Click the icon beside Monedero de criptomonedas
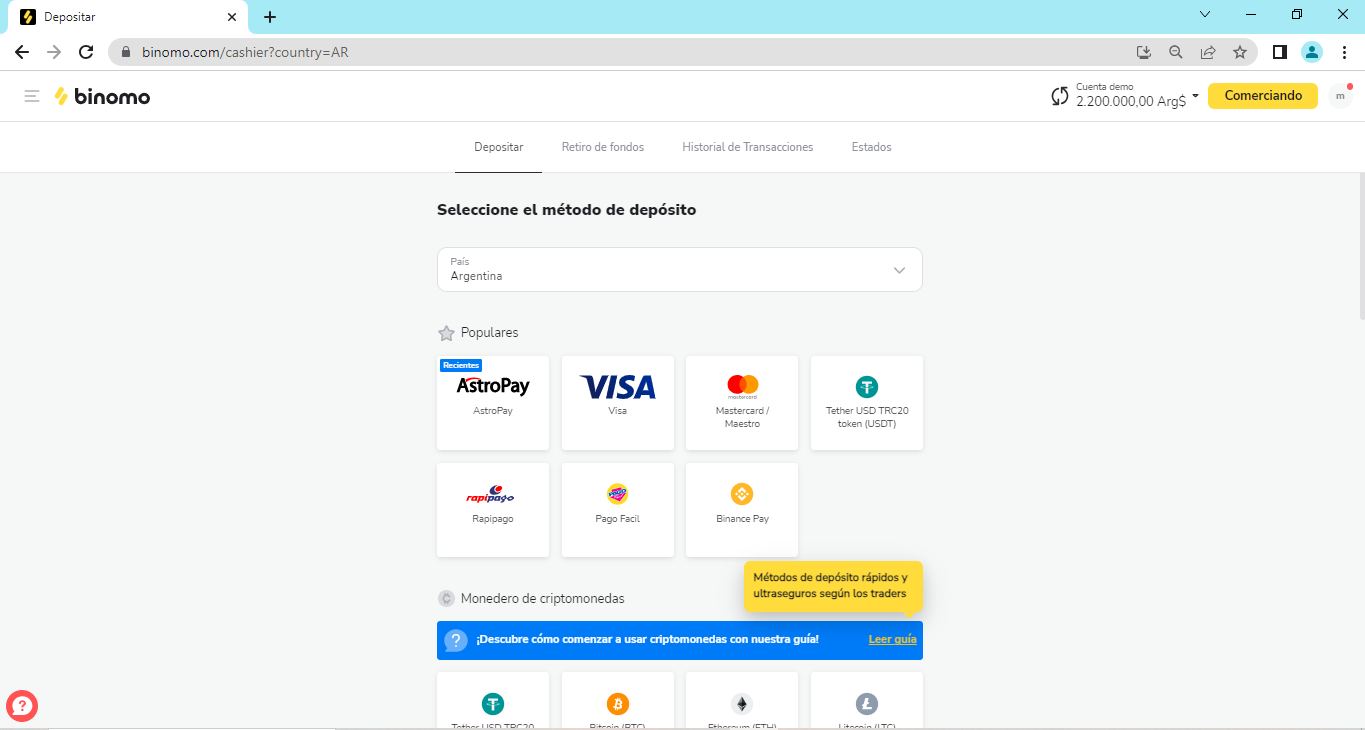The height and width of the screenshot is (730, 1365). tap(446, 599)
